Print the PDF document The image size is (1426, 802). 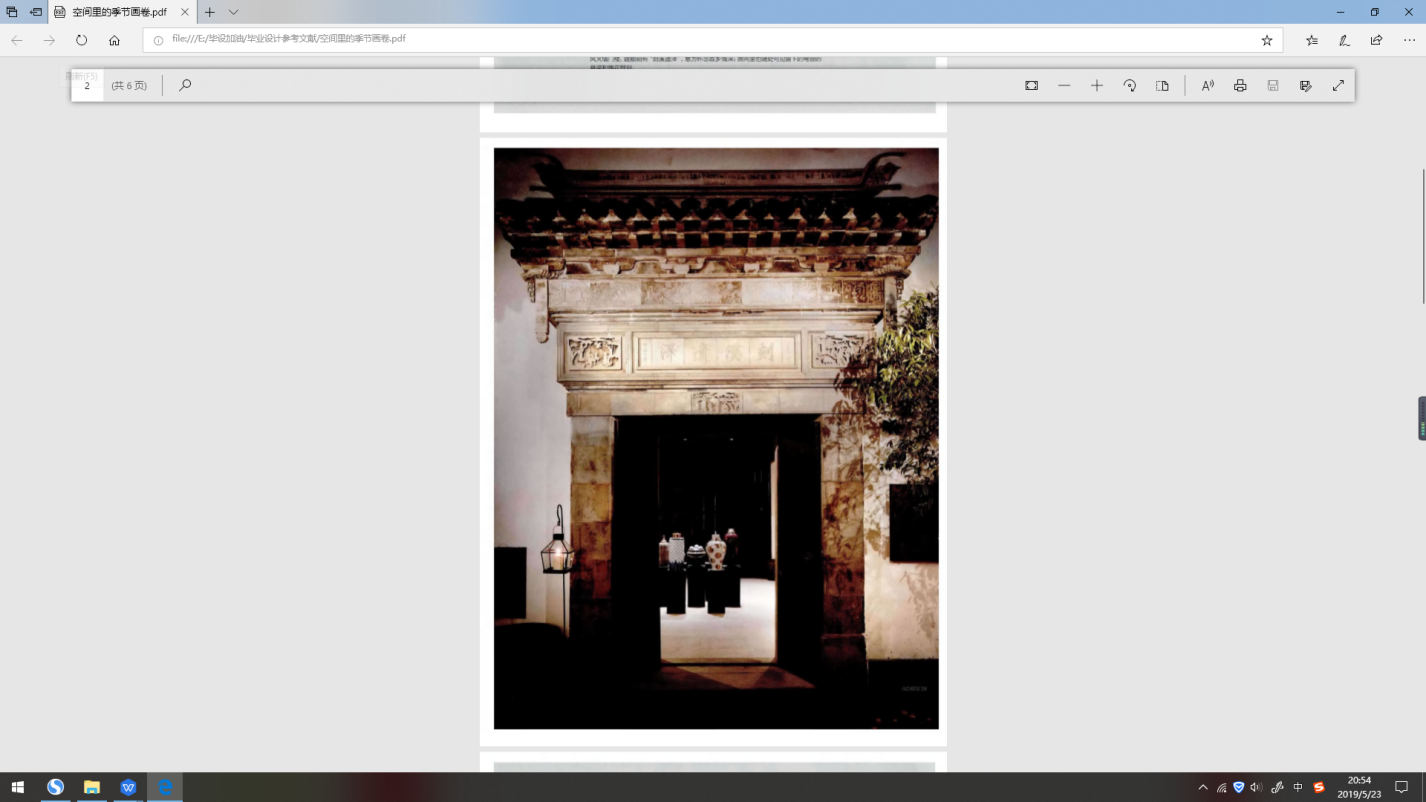tap(1240, 86)
